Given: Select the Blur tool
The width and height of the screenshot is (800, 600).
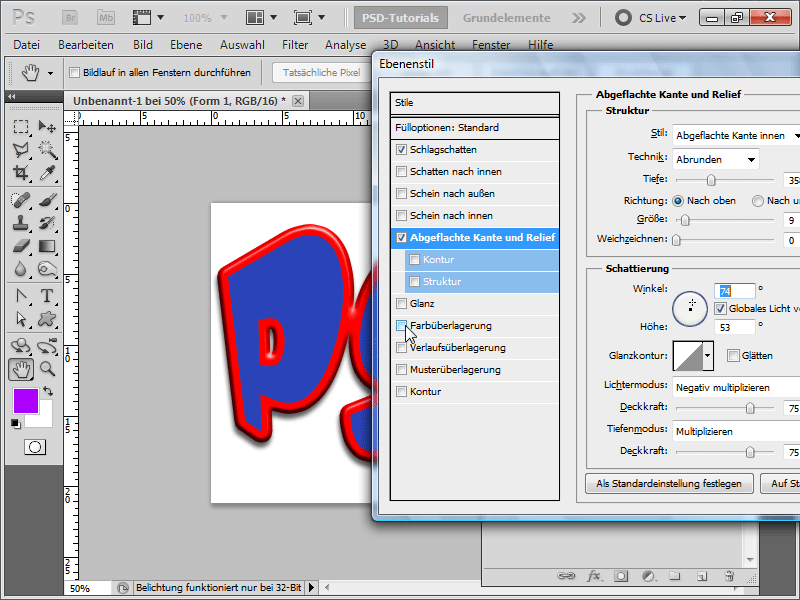Looking at the screenshot, I should [x=20, y=269].
